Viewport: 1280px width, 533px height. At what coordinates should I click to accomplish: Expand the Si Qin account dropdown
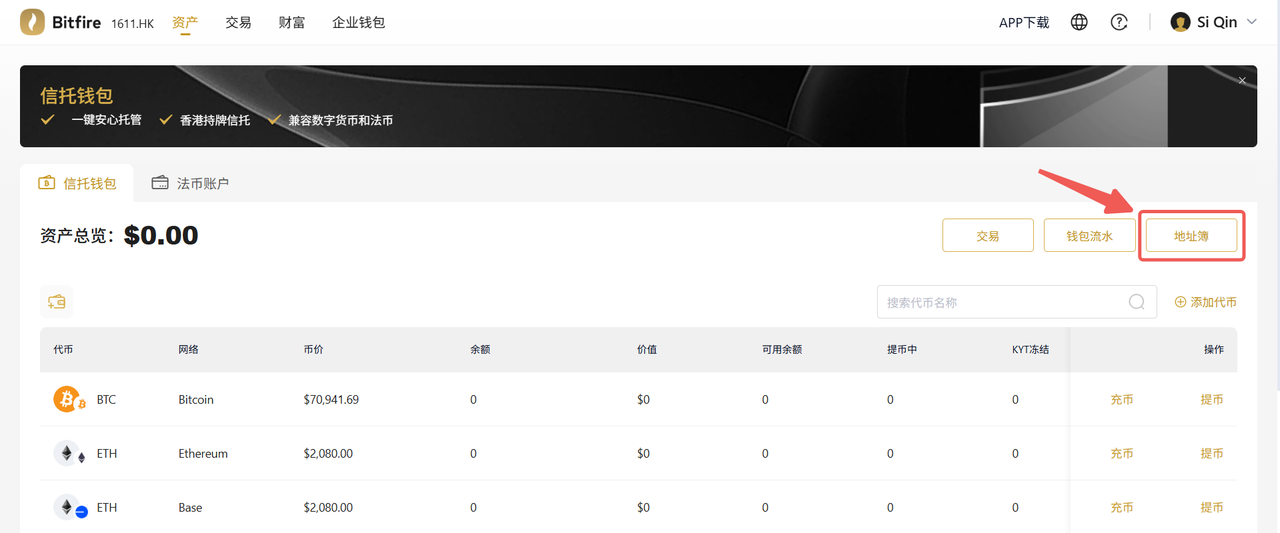[1252, 22]
